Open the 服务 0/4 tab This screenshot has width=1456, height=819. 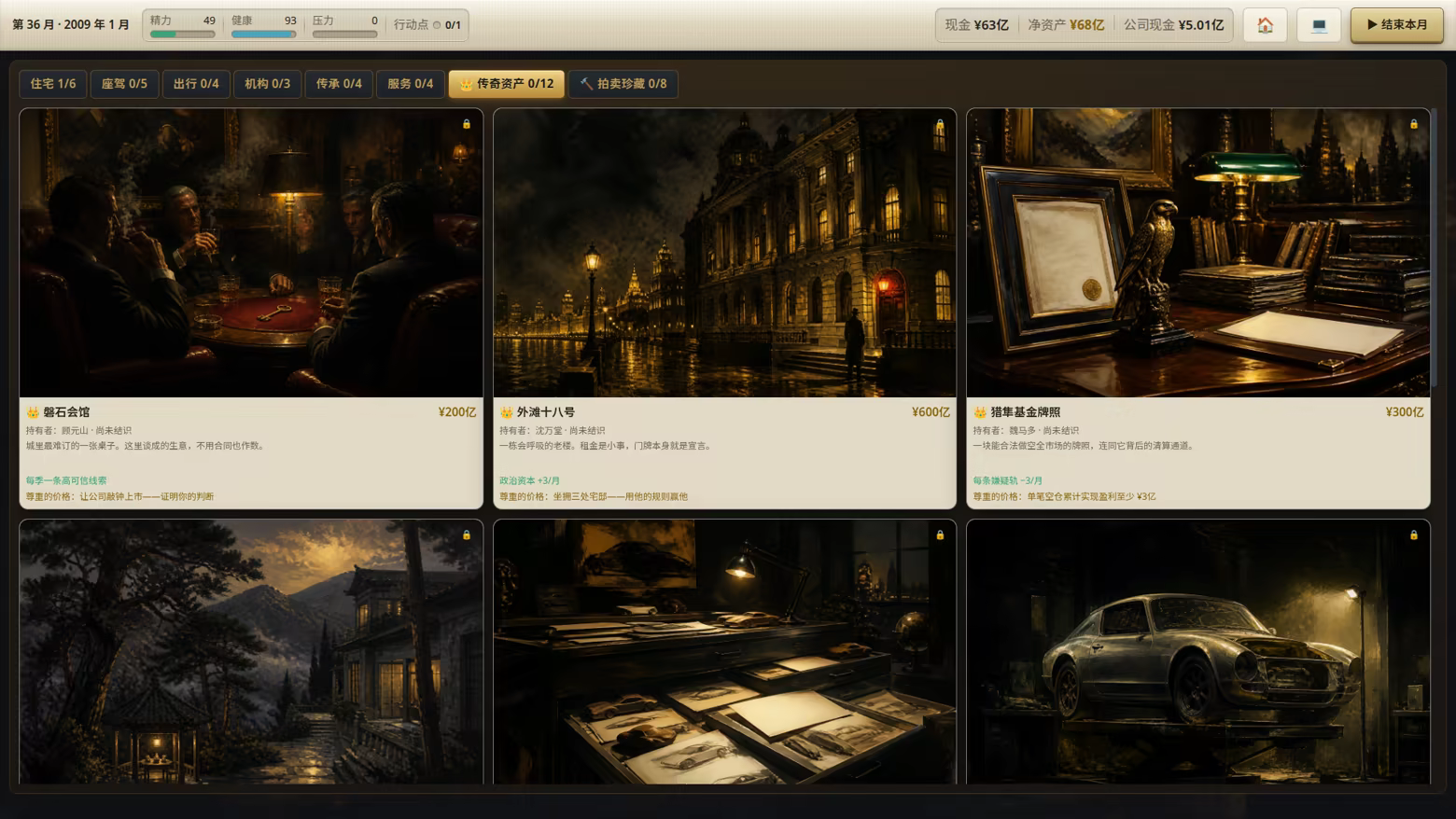[x=411, y=84]
